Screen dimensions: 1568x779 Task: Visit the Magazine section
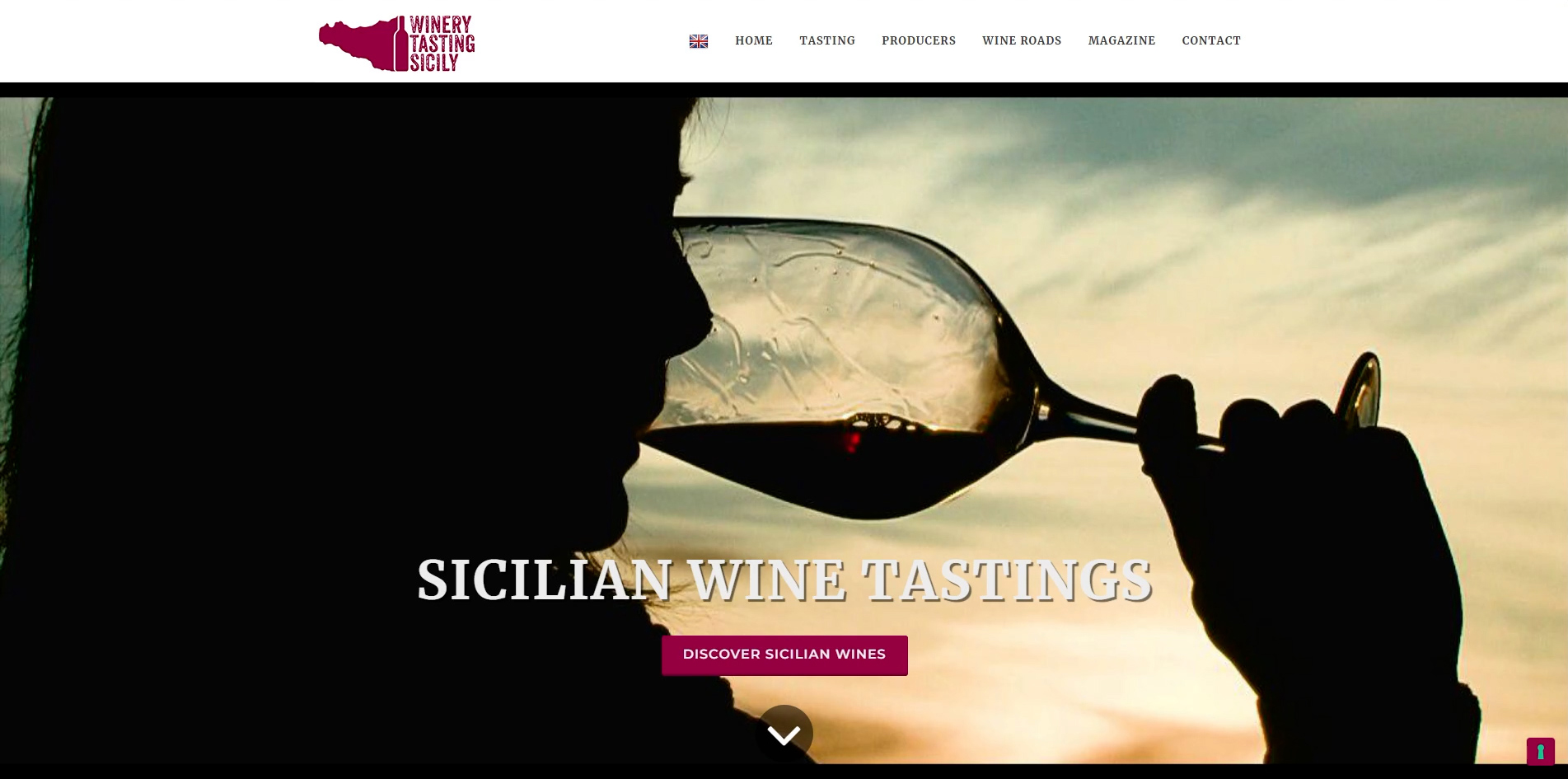click(x=1121, y=40)
